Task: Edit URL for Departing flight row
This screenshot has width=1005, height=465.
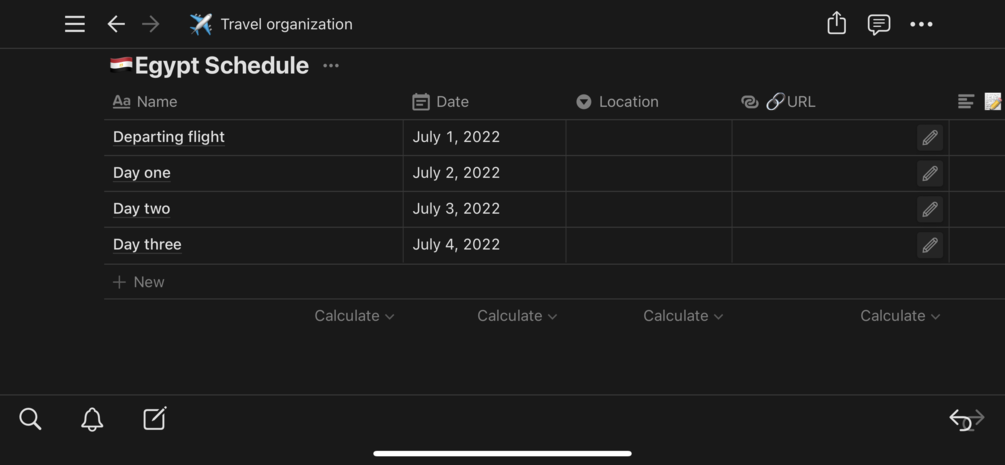Action: (929, 137)
